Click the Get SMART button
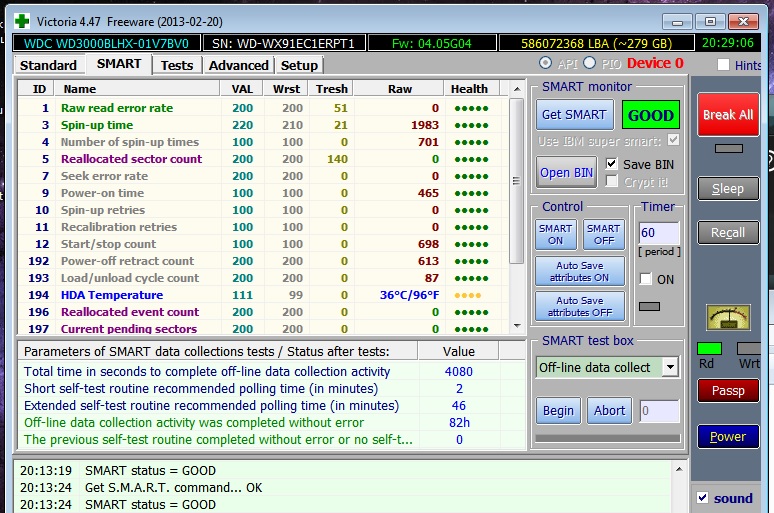The height and width of the screenshot is (513, 774). 573,114
